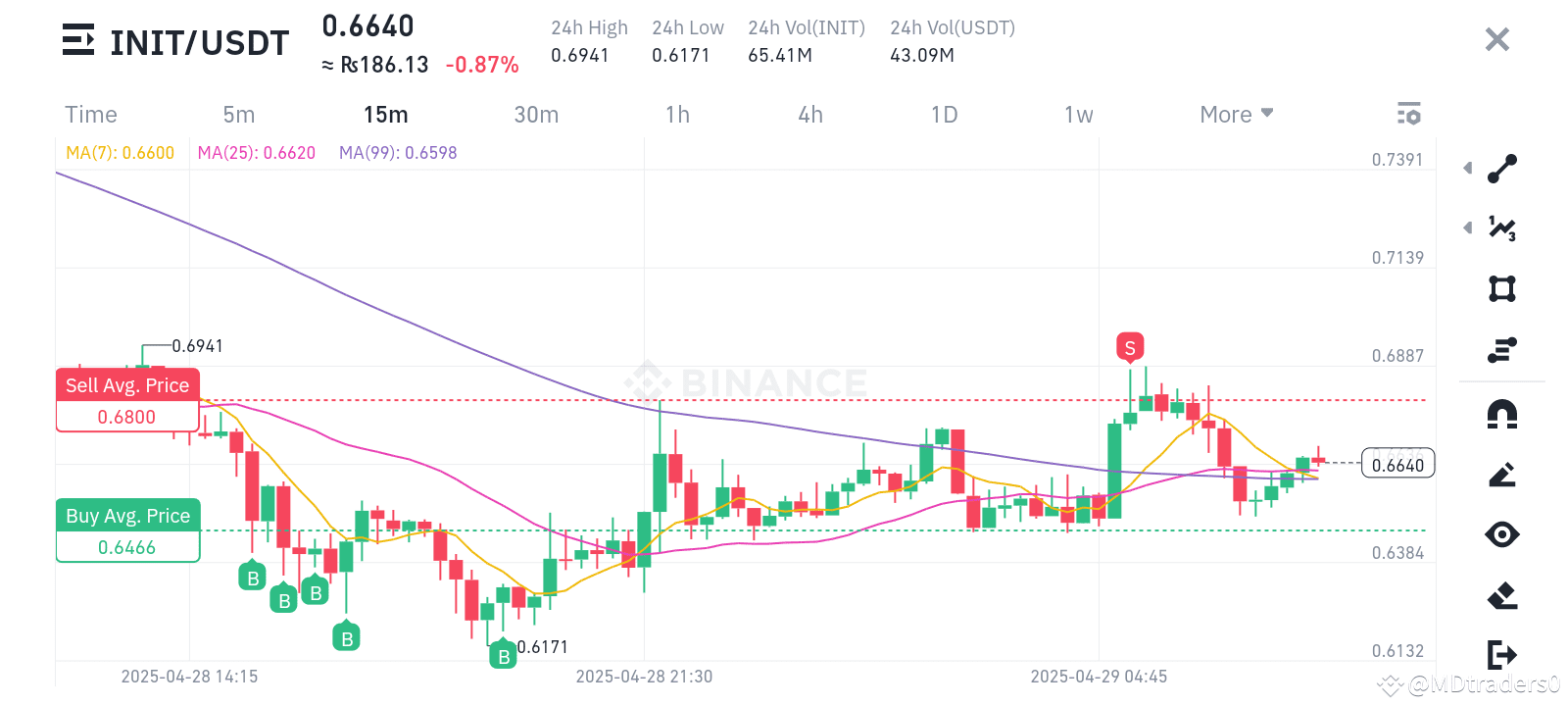The image size is (1568, 706).
Task: Click the eraser to remove drawings
Action: click(1501, 592)
